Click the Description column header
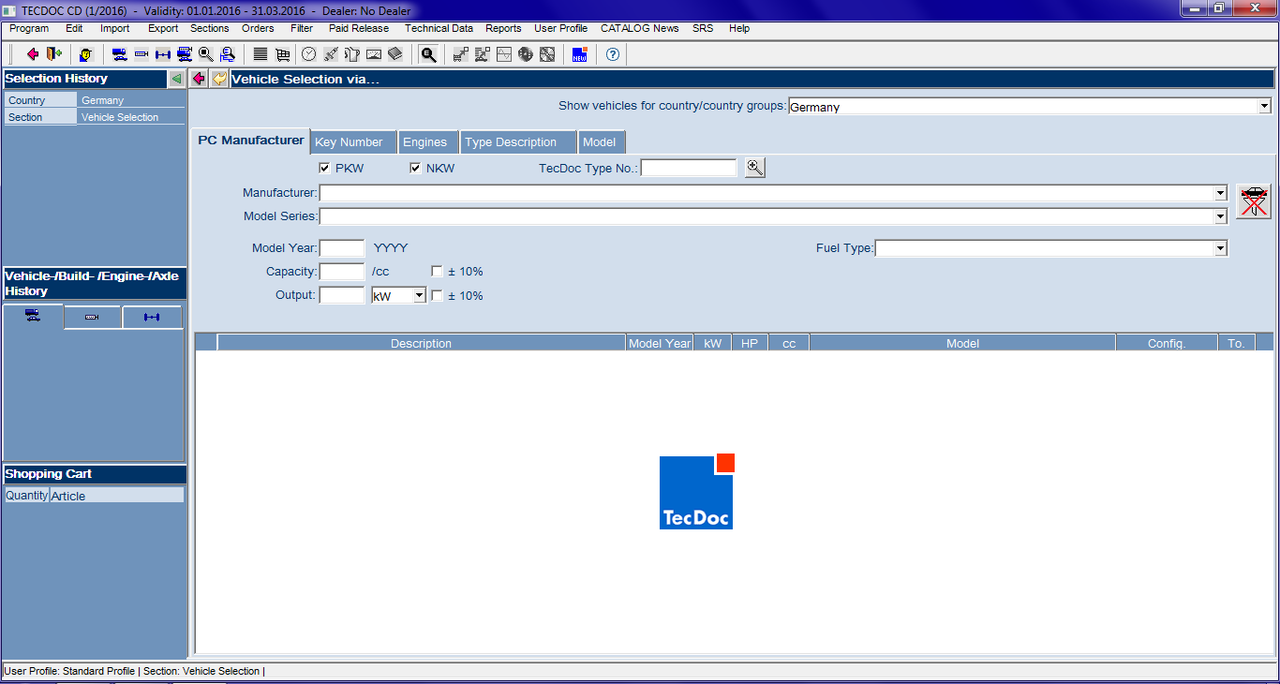This screenshot has height=684, width=1280. click(x=421, y=343)
